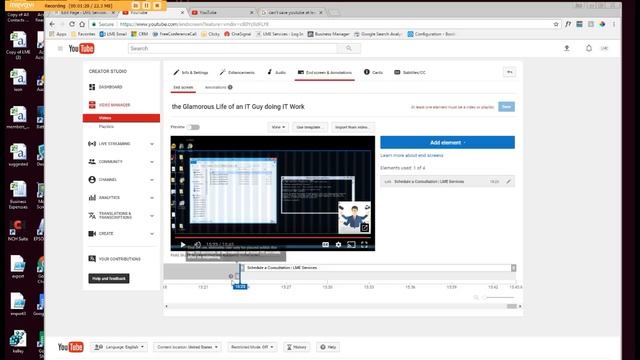Viewport: 640px width, 360px height.
Task: Click the YouTube search magnifier button
Action: click(x=349, y=48)
